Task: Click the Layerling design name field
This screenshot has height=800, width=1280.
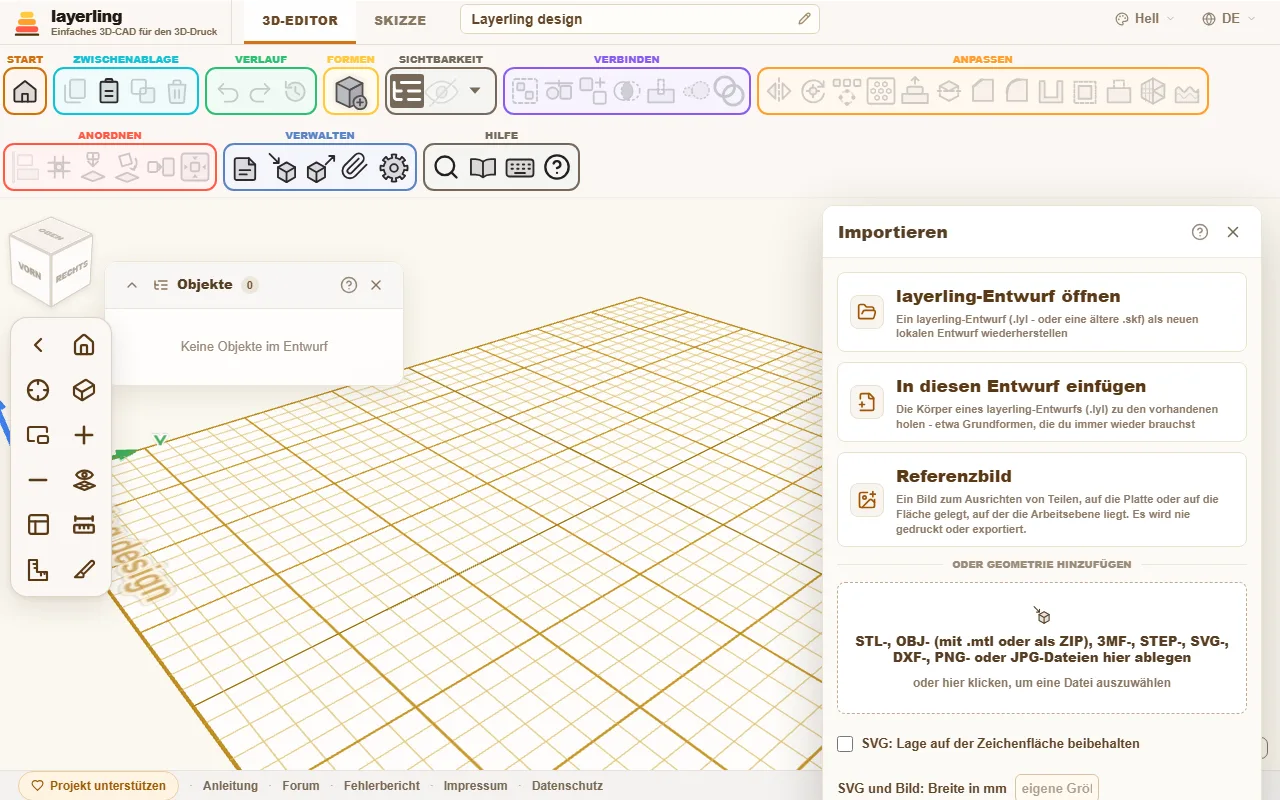Action: [x=640, y=19]
